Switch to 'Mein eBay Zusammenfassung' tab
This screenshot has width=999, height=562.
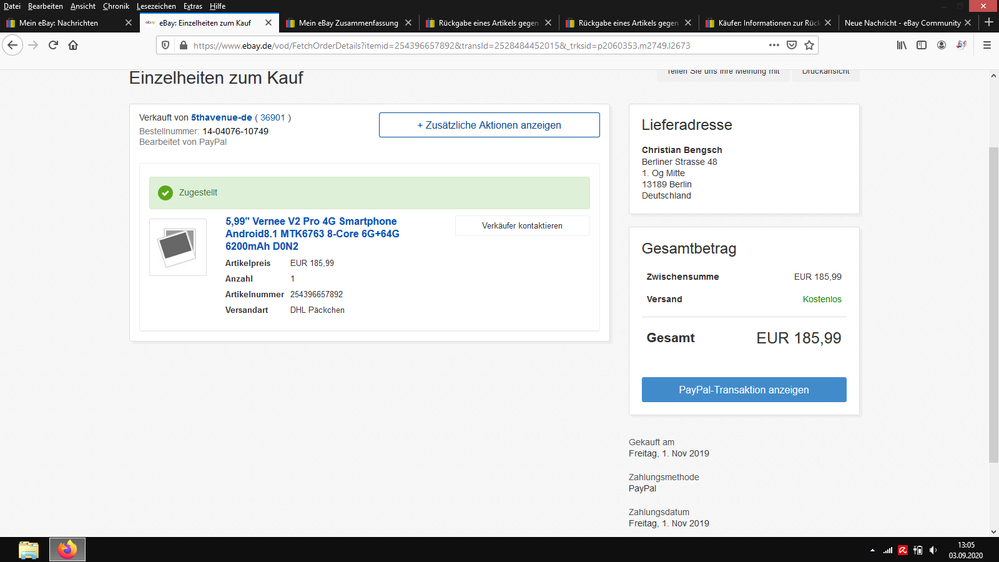tap(348, 22)
